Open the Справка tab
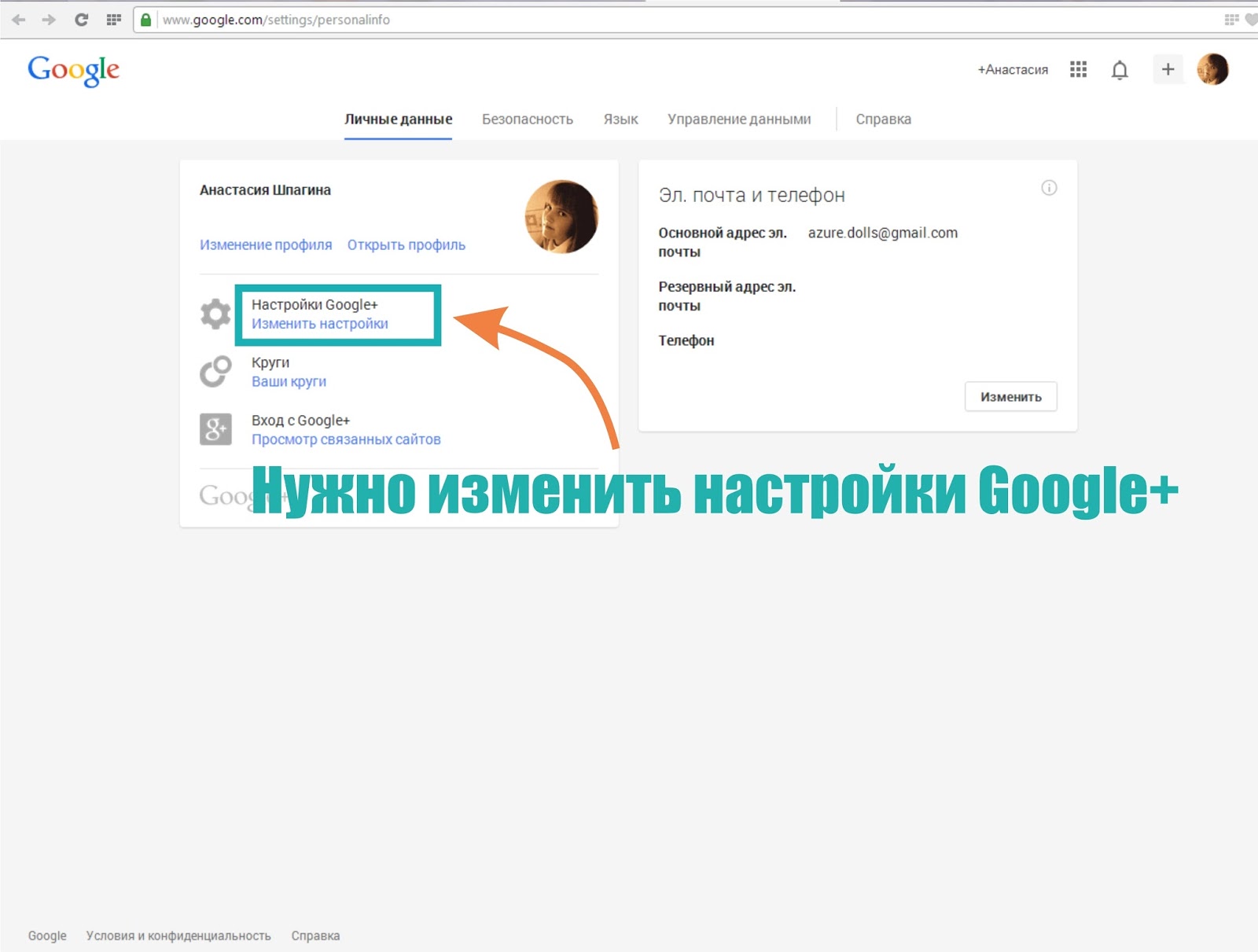 pos(884,119)
